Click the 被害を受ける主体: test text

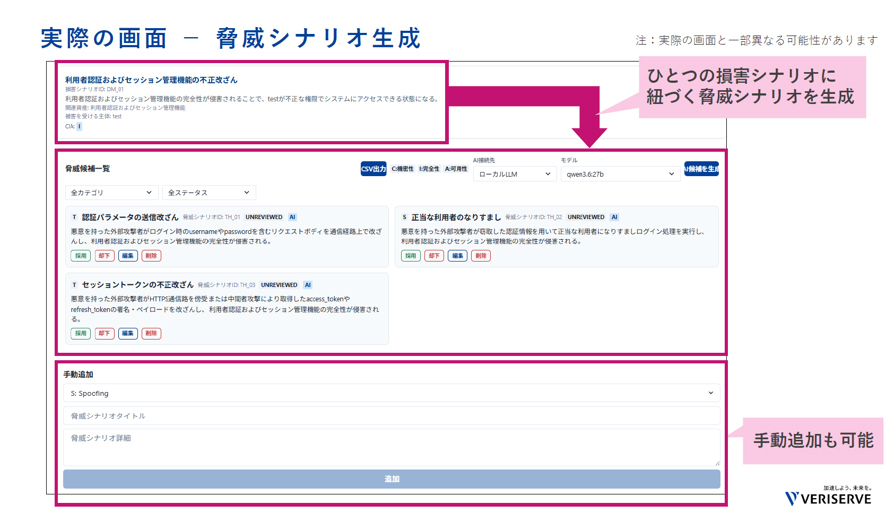93,116
